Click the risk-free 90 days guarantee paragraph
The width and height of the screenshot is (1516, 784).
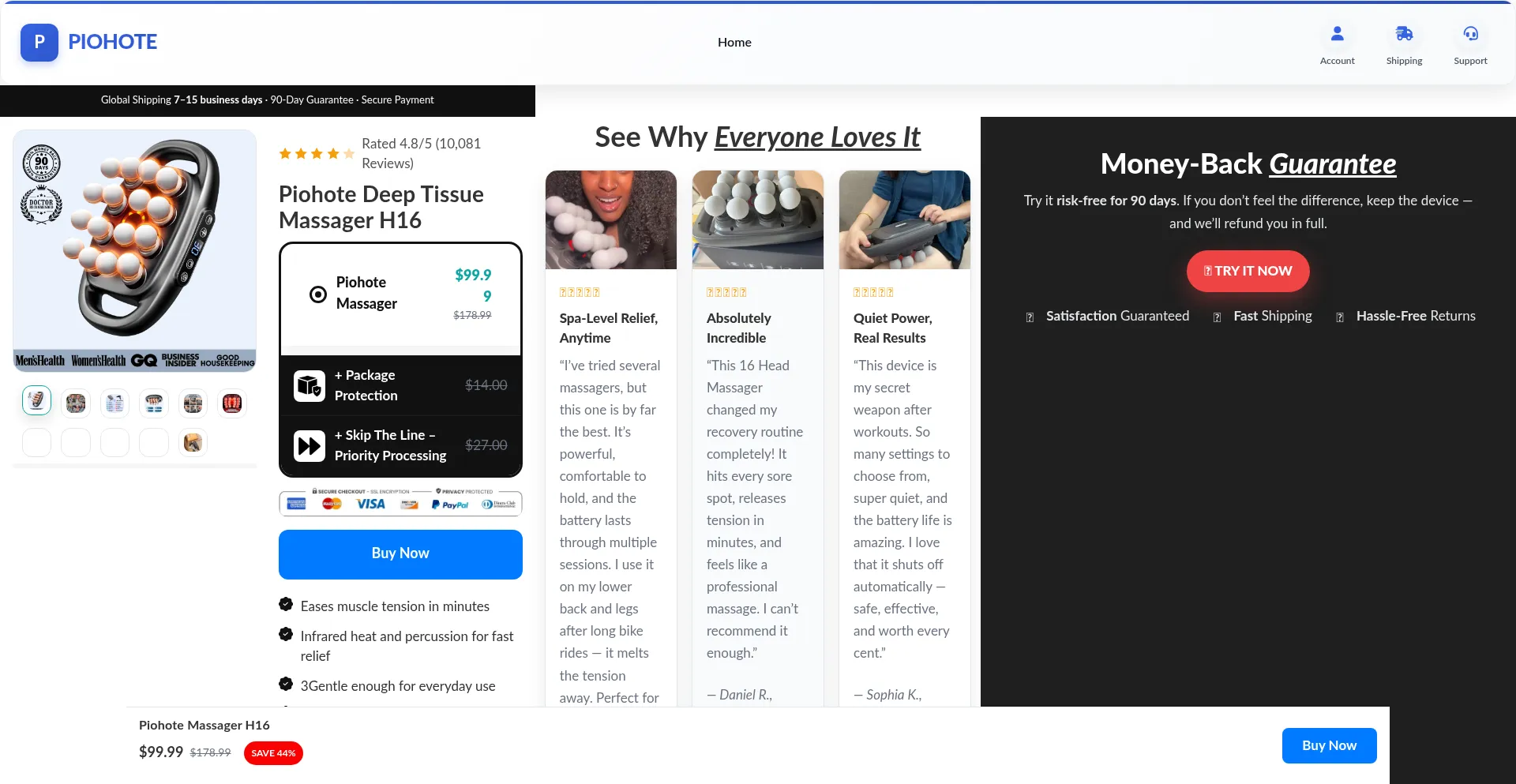1248,212
